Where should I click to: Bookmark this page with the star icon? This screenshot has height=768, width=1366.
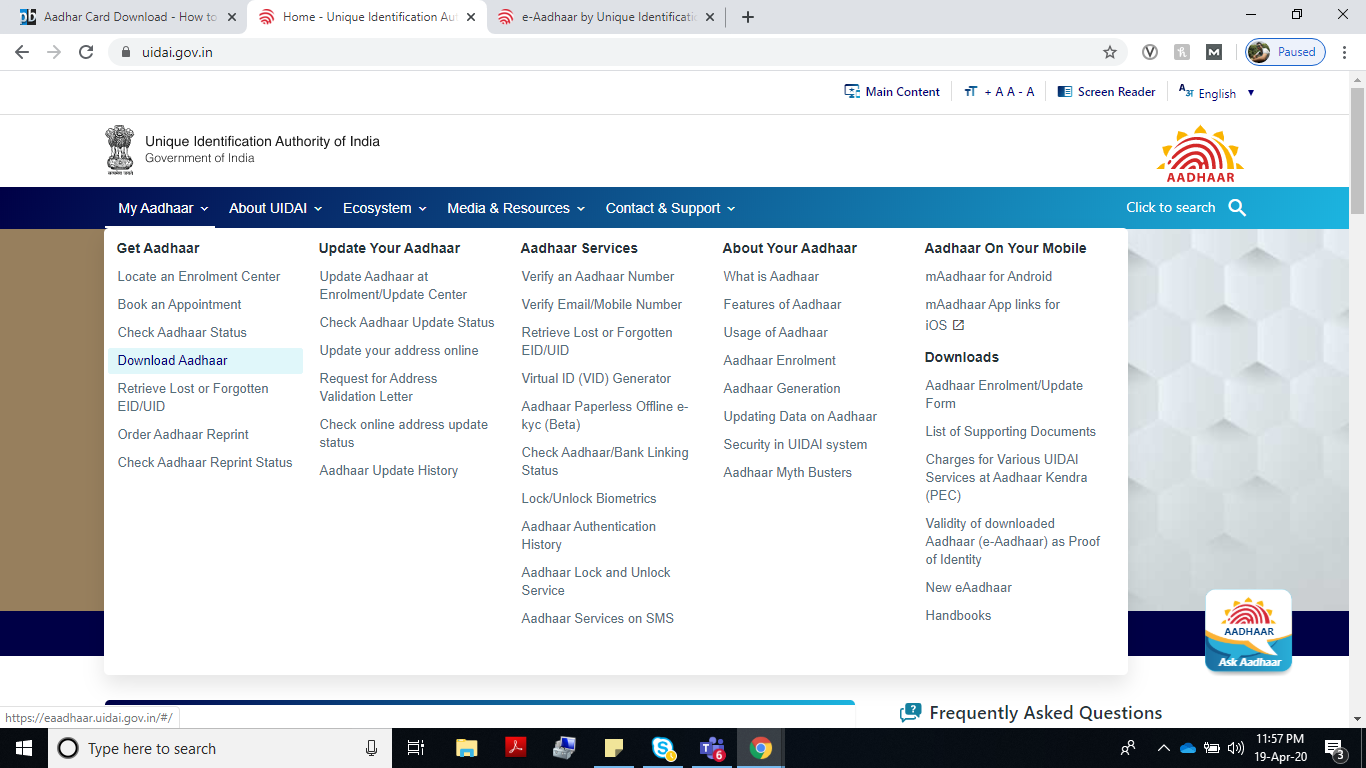(x=1110, y=52)
